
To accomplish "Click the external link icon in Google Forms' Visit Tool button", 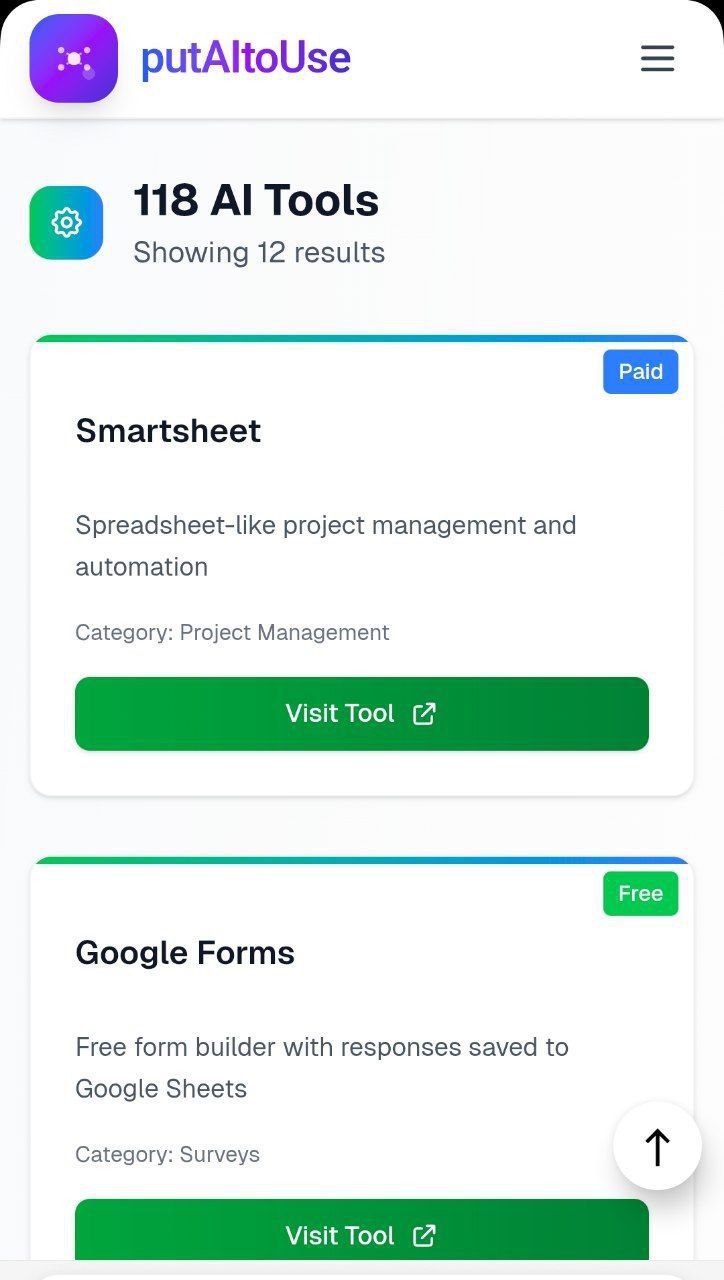I will [x=424, y=1235].
